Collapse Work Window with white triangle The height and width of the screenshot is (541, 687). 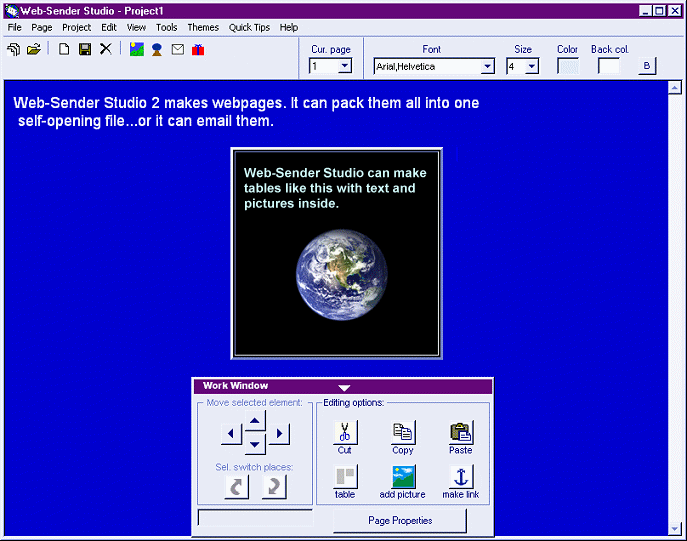(x=344, y=388)
